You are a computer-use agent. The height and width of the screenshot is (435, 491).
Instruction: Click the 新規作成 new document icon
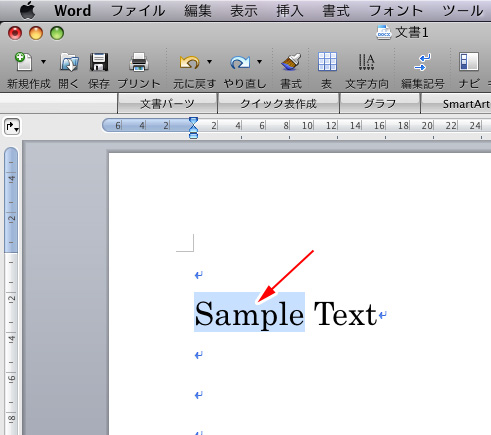pyautogui.click(x=24, y=62)
